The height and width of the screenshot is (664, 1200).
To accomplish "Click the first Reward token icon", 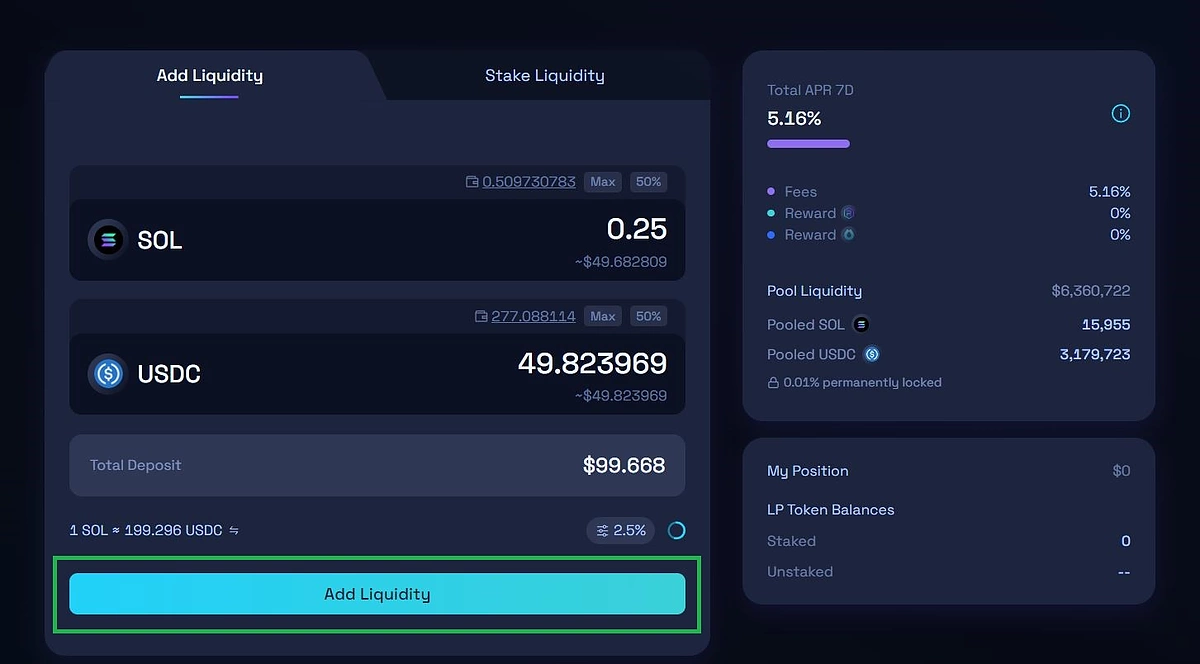I will click(848, 213).
